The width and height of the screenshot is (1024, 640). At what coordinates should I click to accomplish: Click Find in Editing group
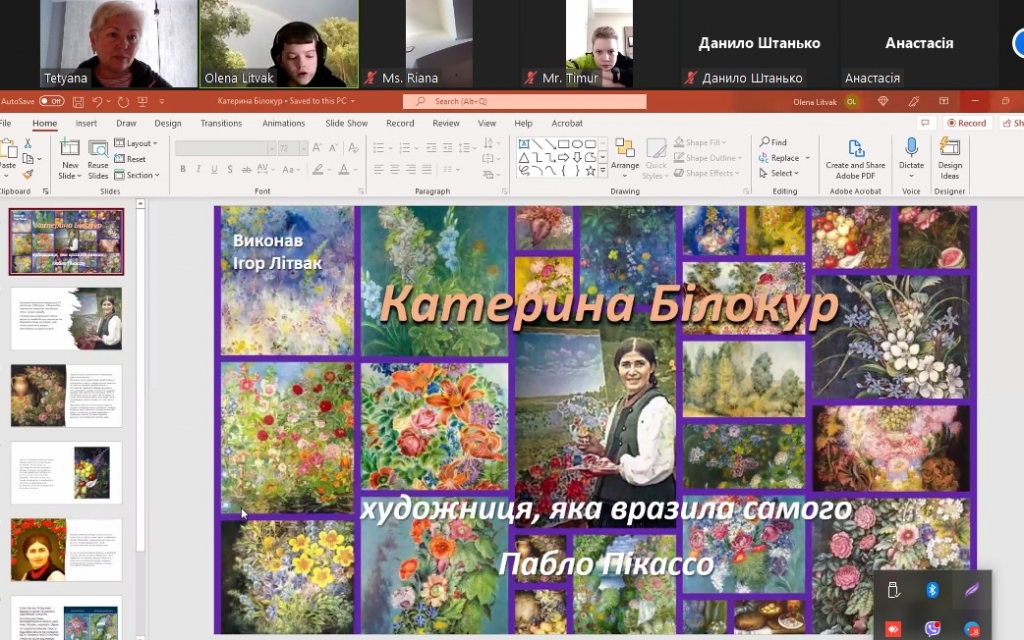(x=773, y=142)
